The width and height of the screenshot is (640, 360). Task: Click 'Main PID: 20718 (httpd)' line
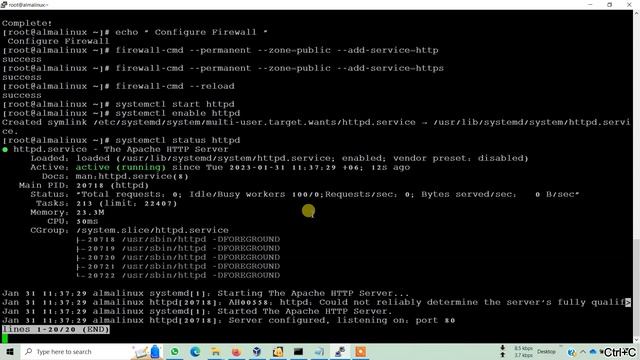click(x=84, y=185)
